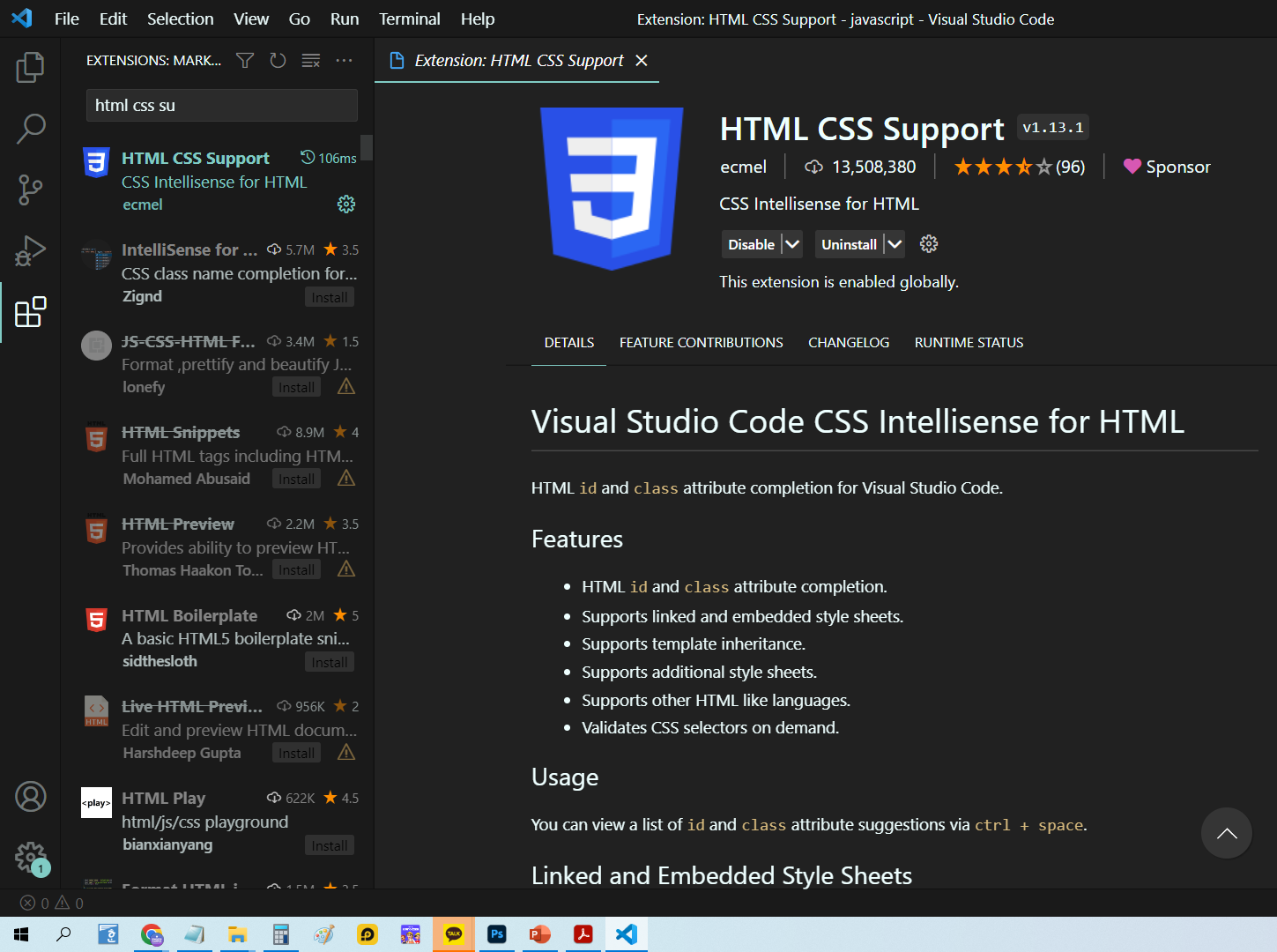Click scroll-to-top arrow button
Viewport: 1277px width, 952px height.
tap(1226, 833)
